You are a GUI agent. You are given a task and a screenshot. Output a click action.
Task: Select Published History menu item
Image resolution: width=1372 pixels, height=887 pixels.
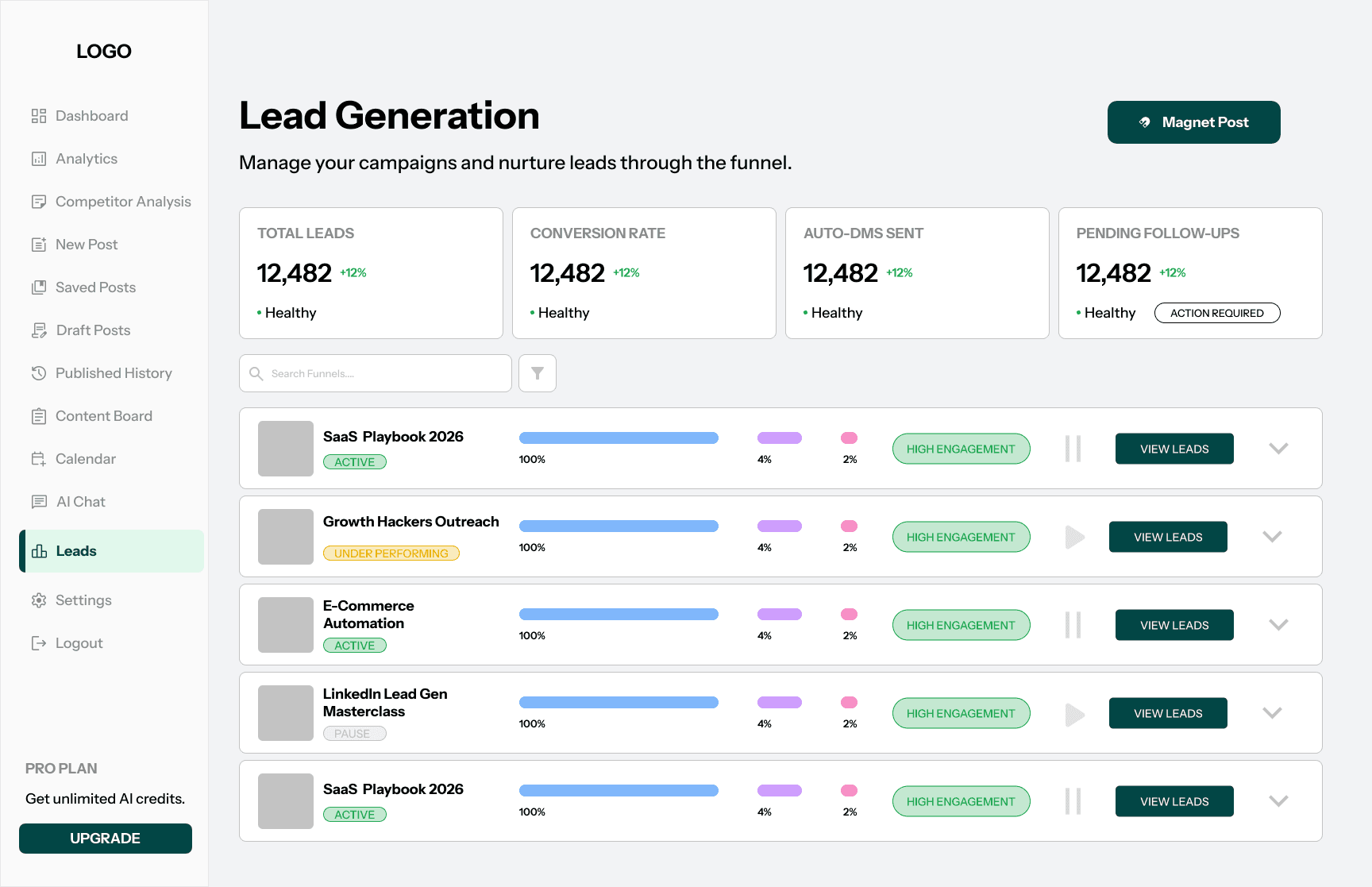click(114, 373)
